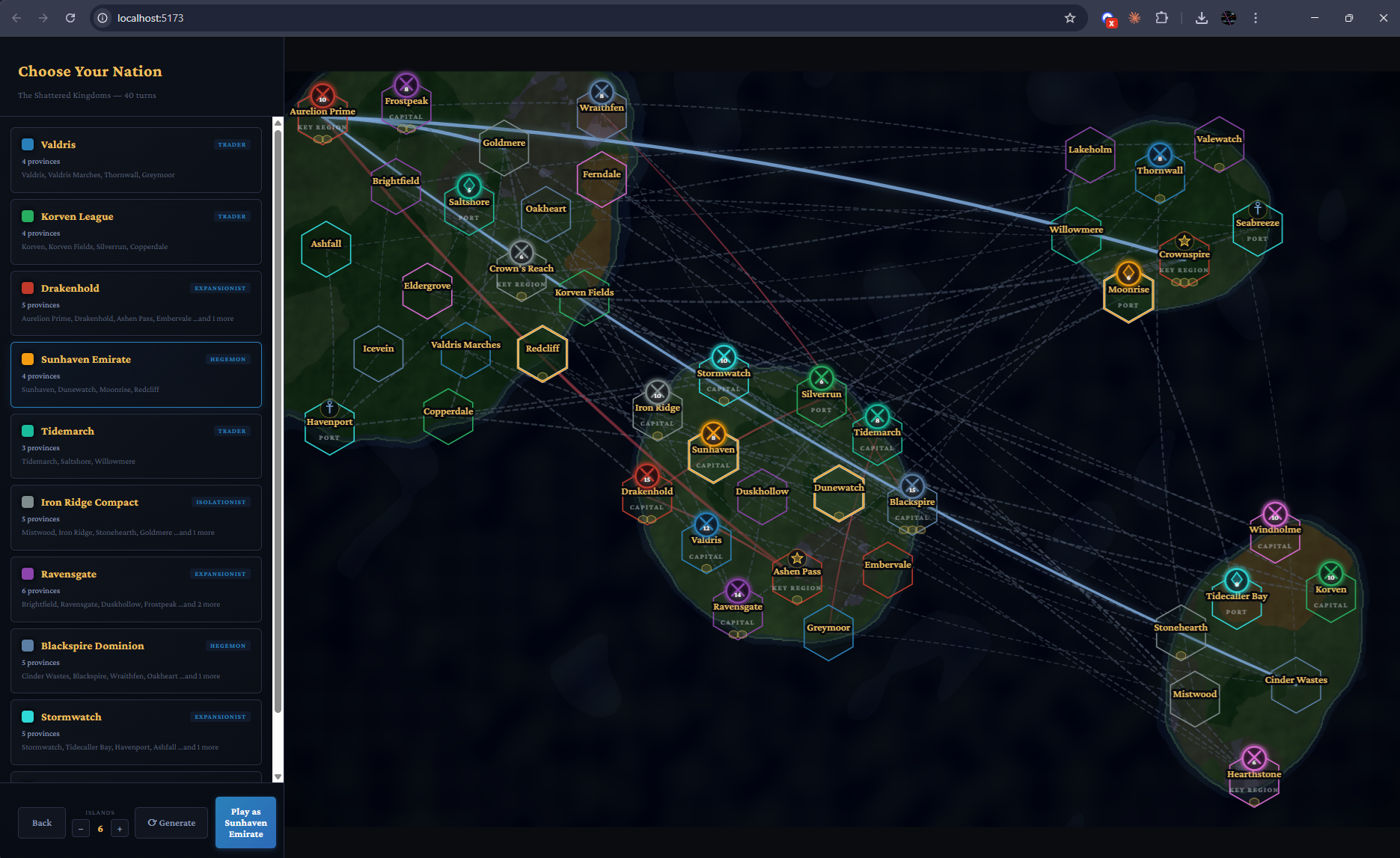Select the Valdris nation card
This screenshot has width=1400, height=858.
tap(136, 160)
